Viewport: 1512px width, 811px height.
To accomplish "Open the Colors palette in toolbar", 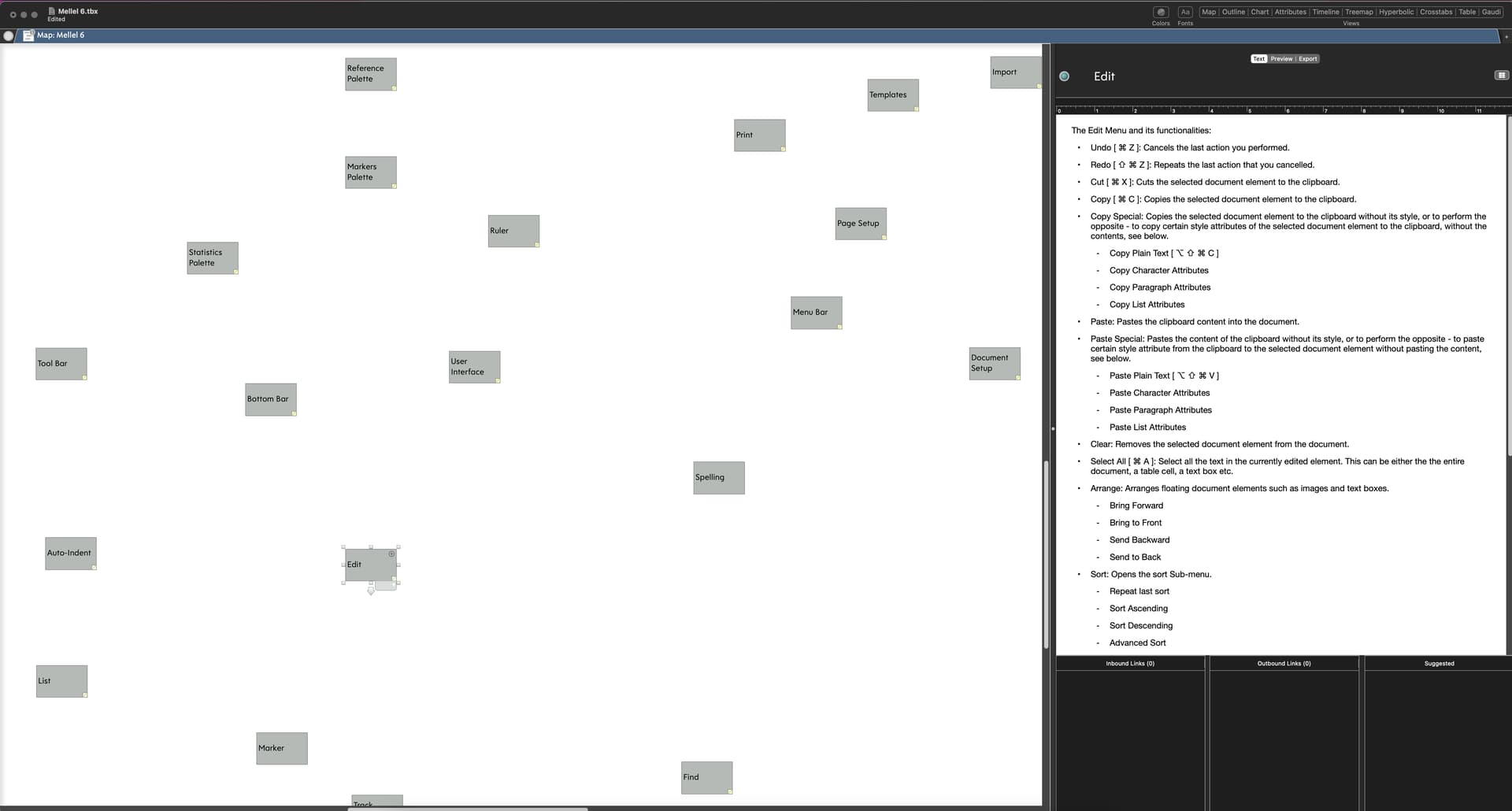I will [1160, 13].
